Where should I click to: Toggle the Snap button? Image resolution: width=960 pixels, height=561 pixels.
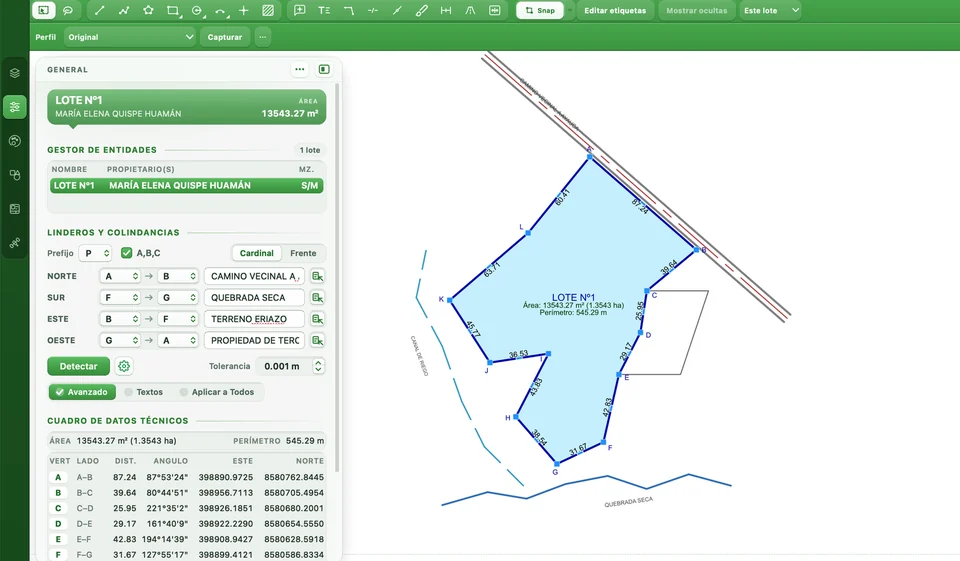[x=540, y=10]
